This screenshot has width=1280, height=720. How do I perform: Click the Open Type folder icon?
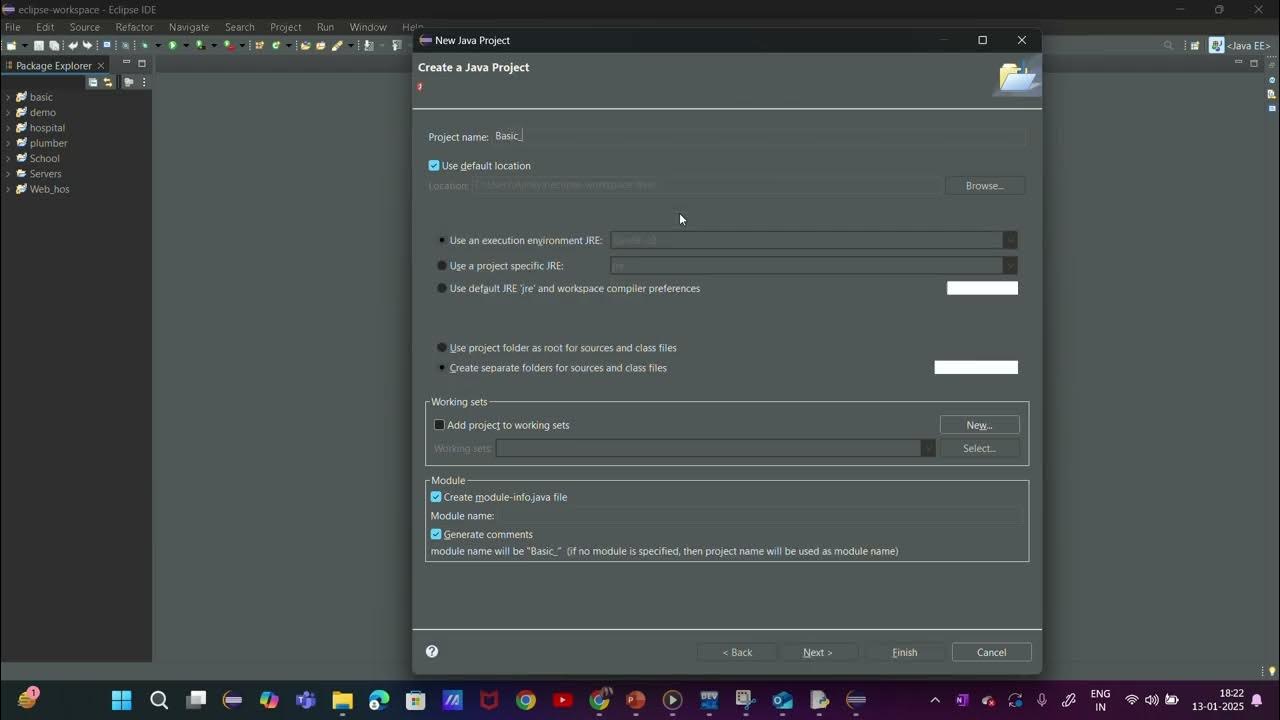305,45
